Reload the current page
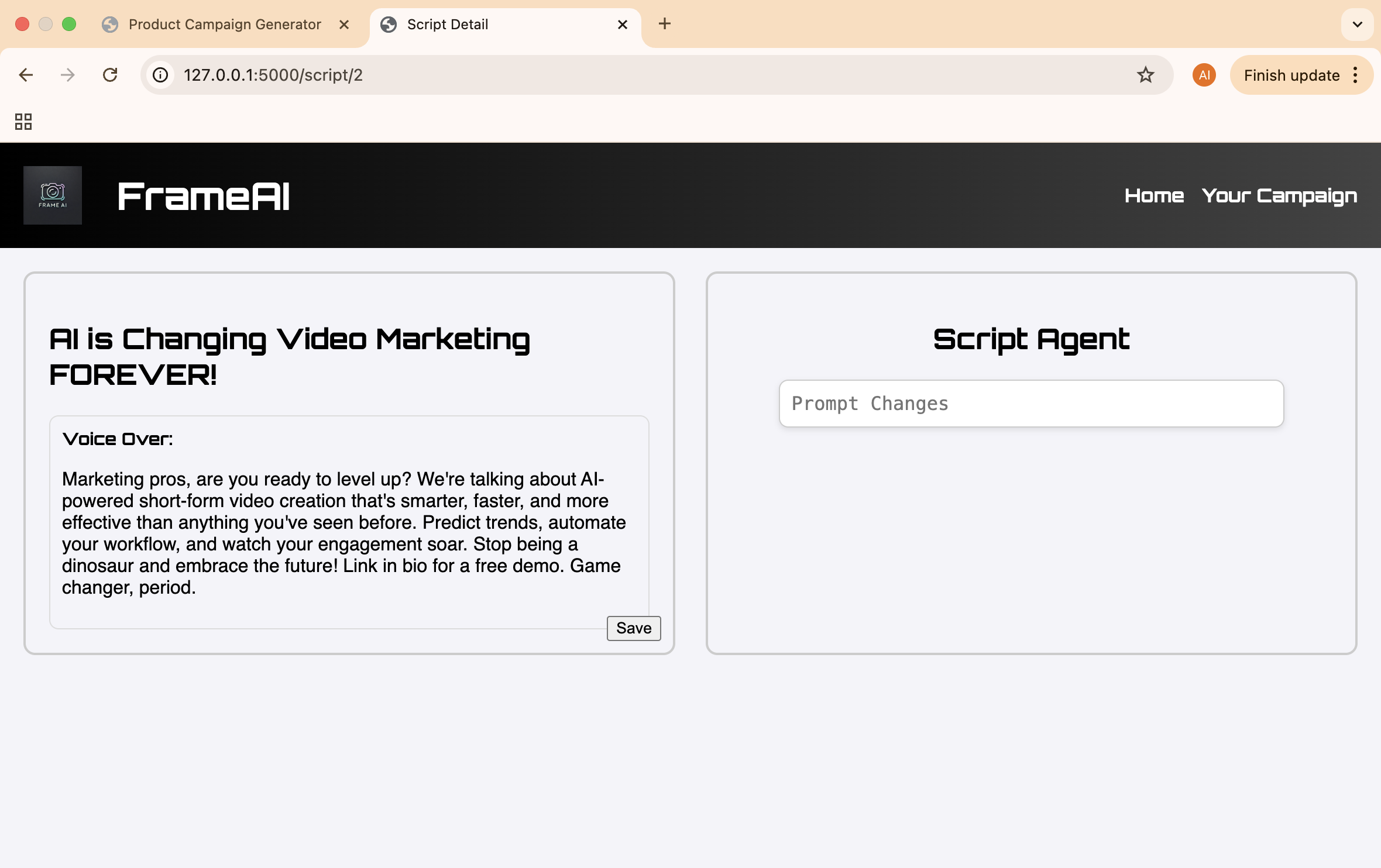The width and height of the screenshot is (1381, 868). [110, 75]
